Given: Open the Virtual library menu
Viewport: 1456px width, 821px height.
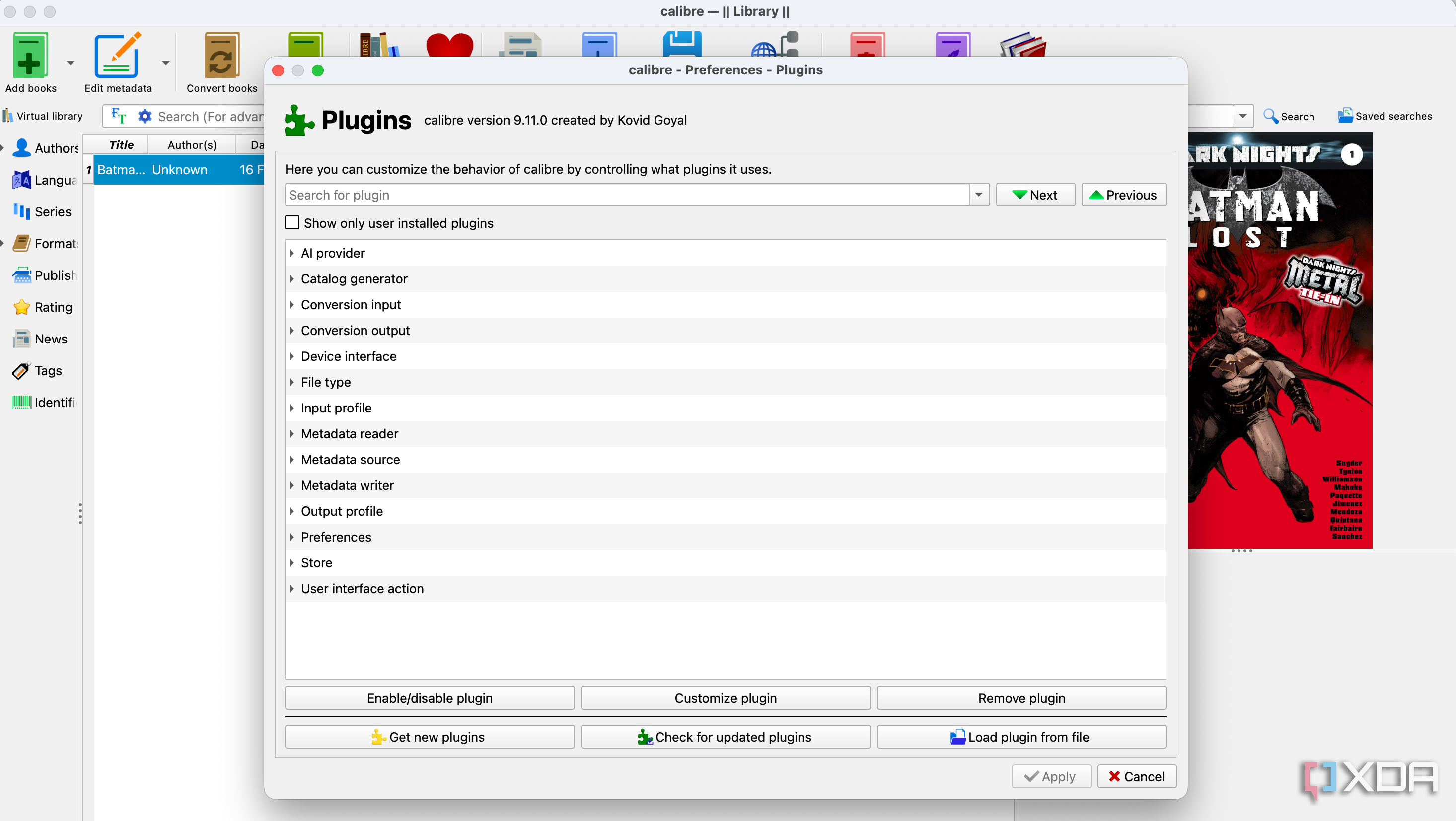Looking at the screenshot, I should tap(43, 116).
